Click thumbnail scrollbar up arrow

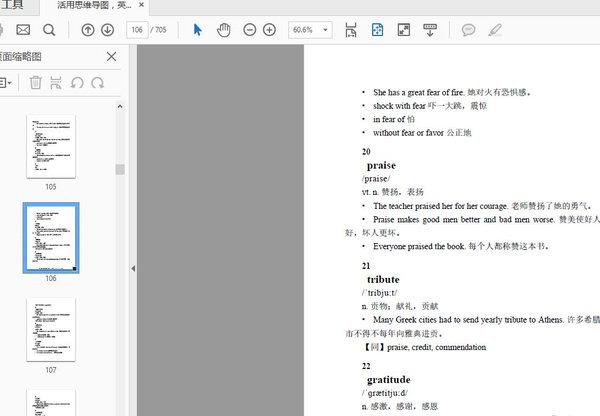point(120,106)
